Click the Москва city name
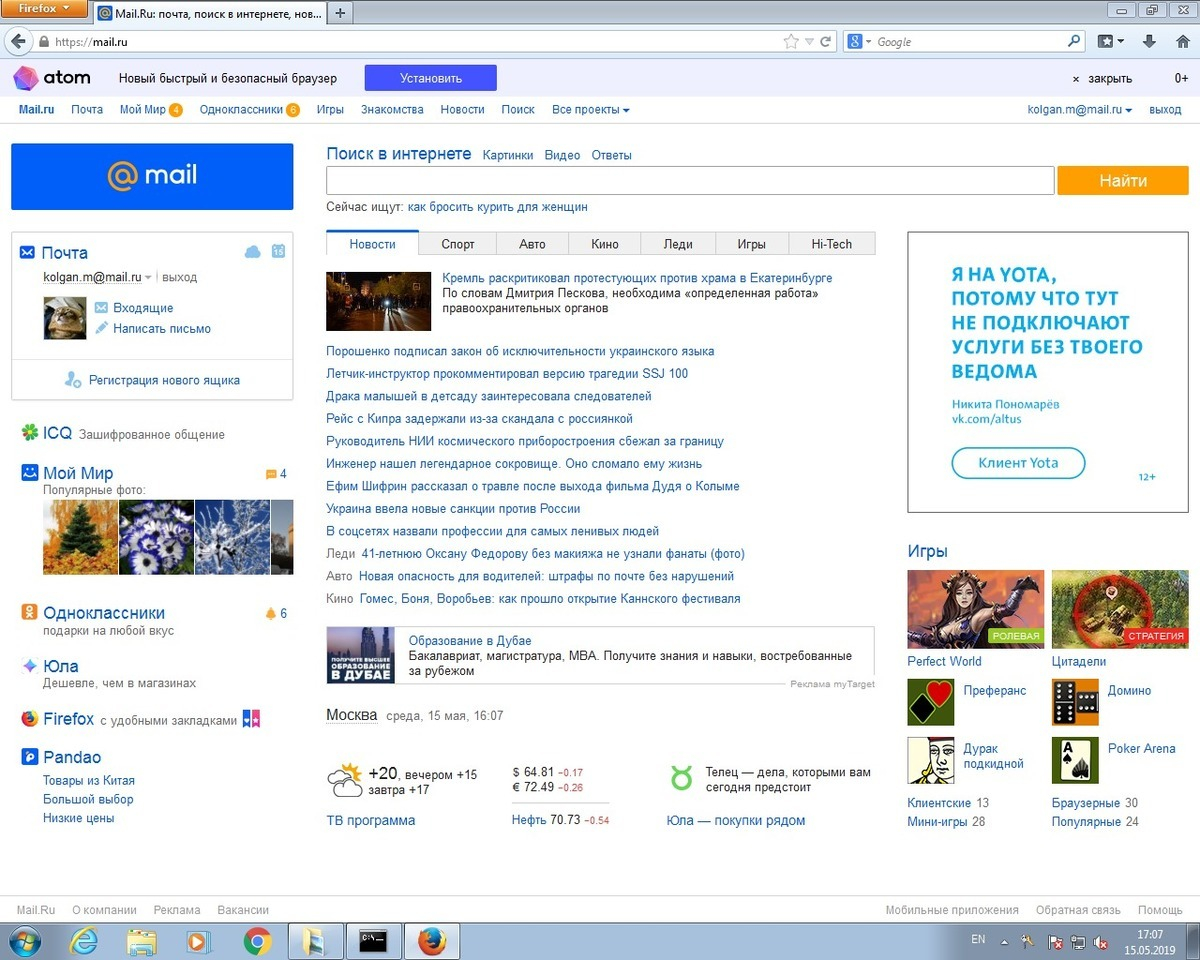 point(352,715)
